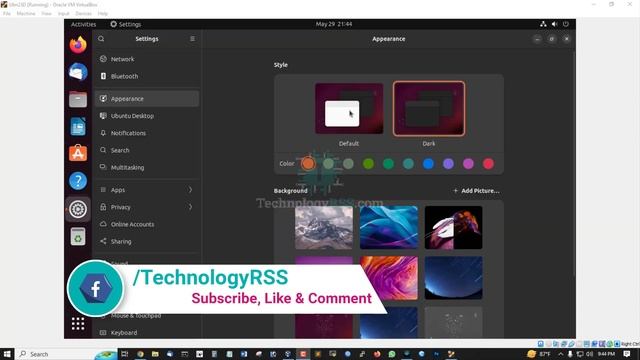Screen dimensions: 640x360
Task: Select the snowy mountain wallpaper
Action: click(x=324, y=227)
